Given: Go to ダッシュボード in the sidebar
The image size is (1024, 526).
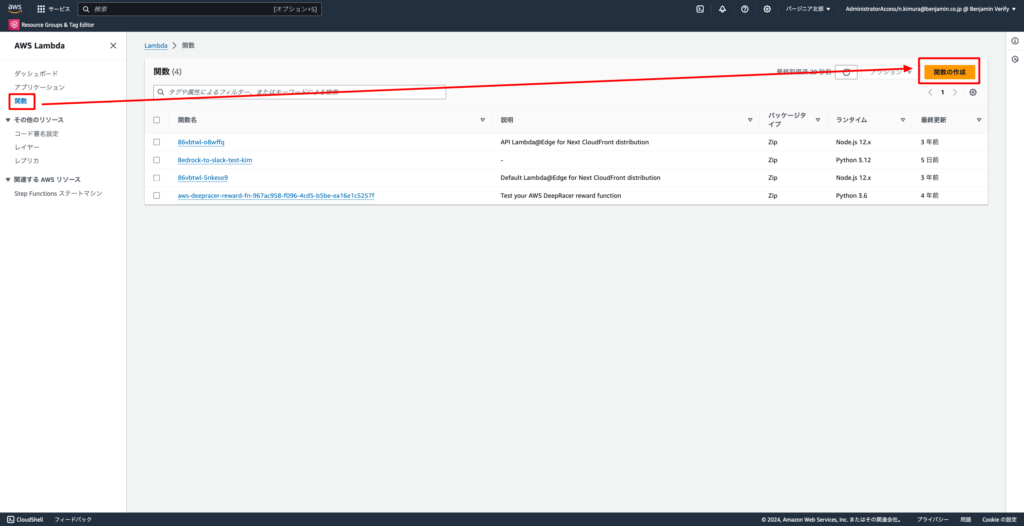Looking at the screenshot, I should pyautogui.click(x=36, y=75).
